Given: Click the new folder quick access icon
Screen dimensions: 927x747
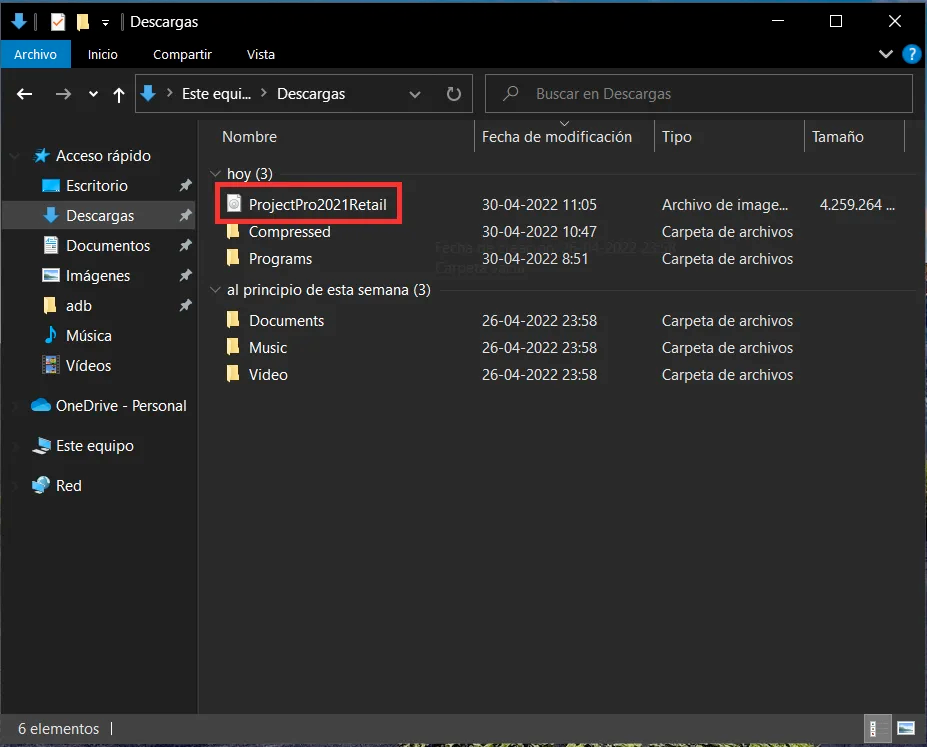Looking at the screenshot, I should tap(83, 22).
